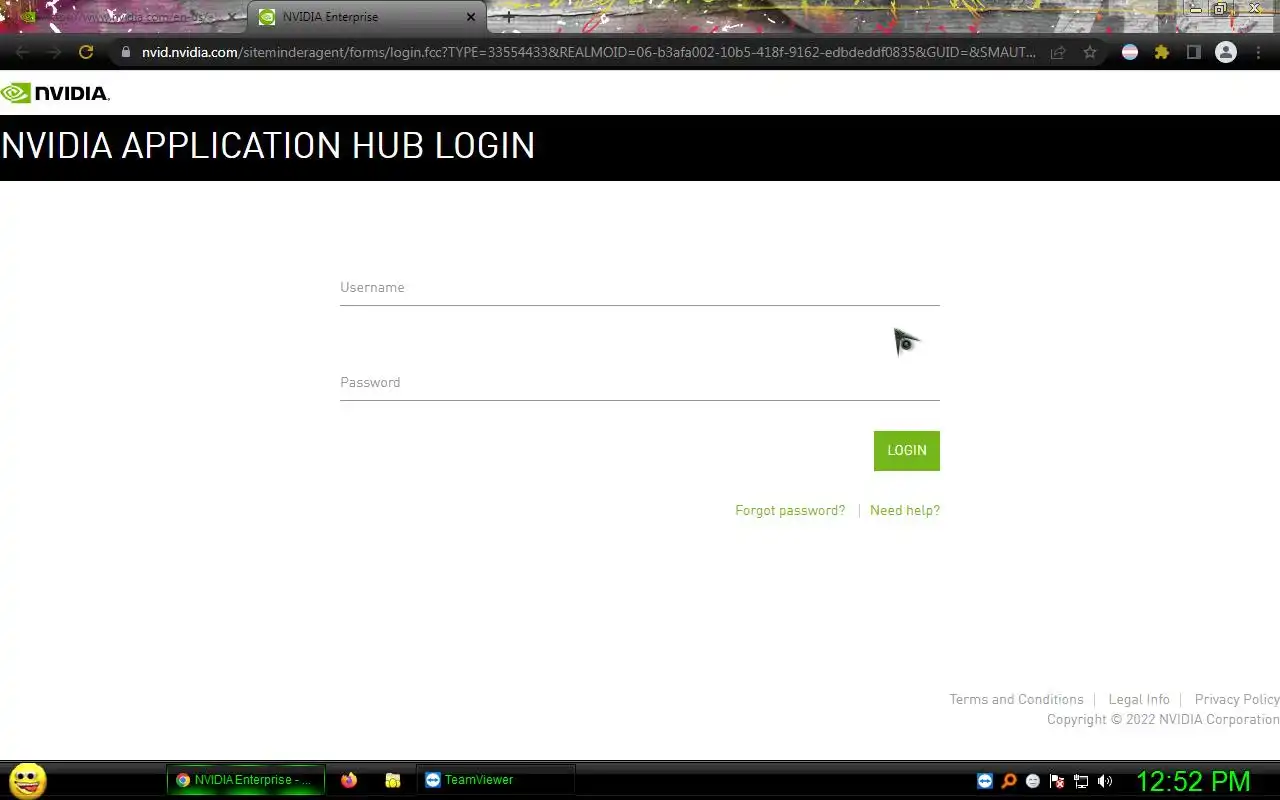The image size is (1280, 800).
Task: Open the smiley start menu icon
Action: click(x=28, y=780)
